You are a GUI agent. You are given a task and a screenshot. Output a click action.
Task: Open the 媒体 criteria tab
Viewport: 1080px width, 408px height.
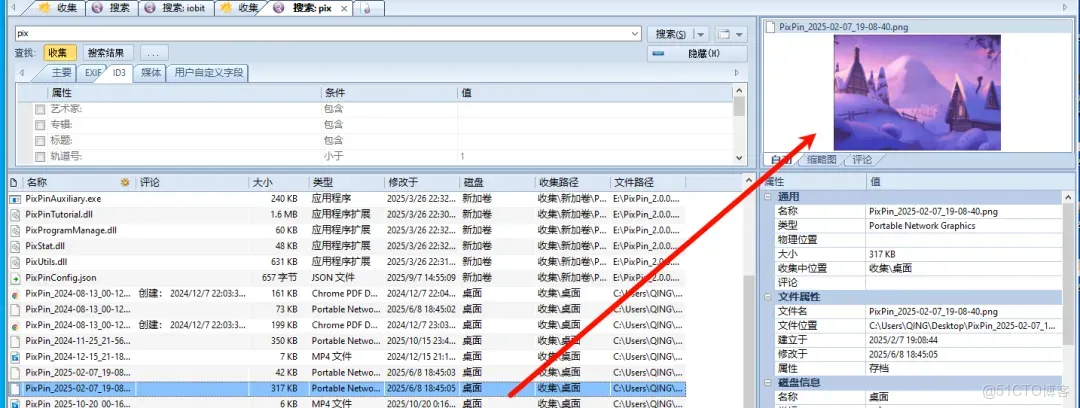point(152,72)
